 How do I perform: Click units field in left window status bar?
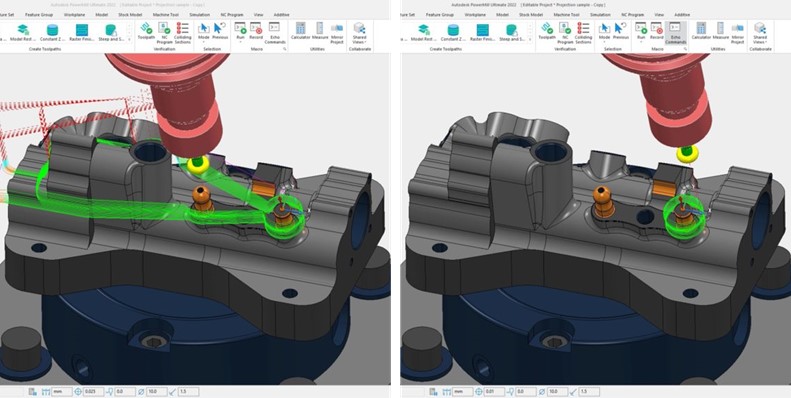pos(62,391)
